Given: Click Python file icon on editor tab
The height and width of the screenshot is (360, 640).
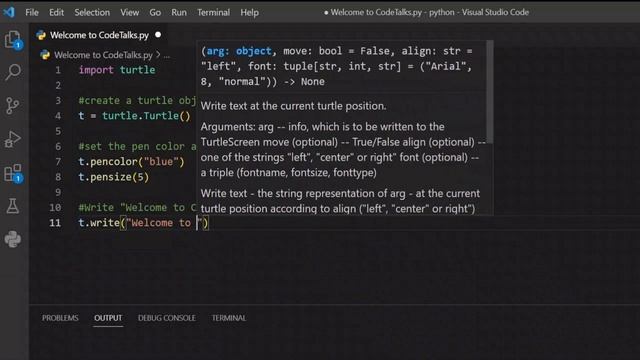Looking at the screenshot, I should [41, 35].
